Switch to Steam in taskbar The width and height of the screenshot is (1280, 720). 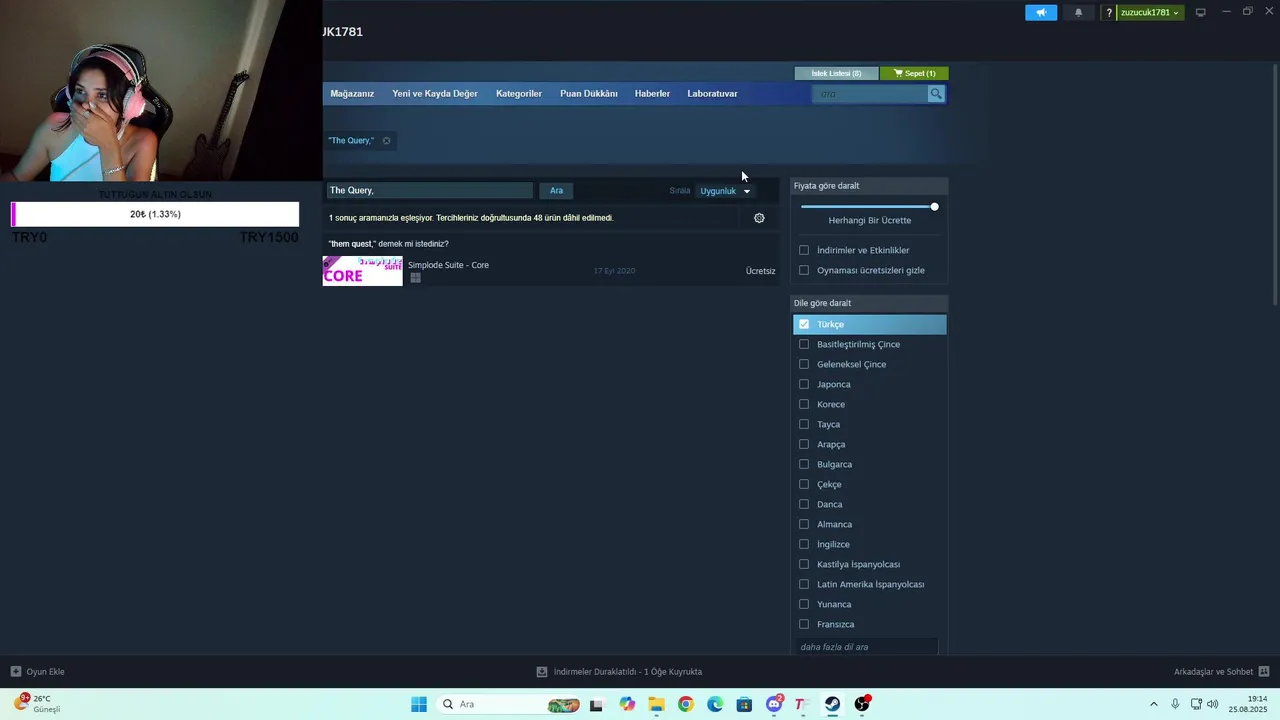pyautogui.click(x=832, y=704)
